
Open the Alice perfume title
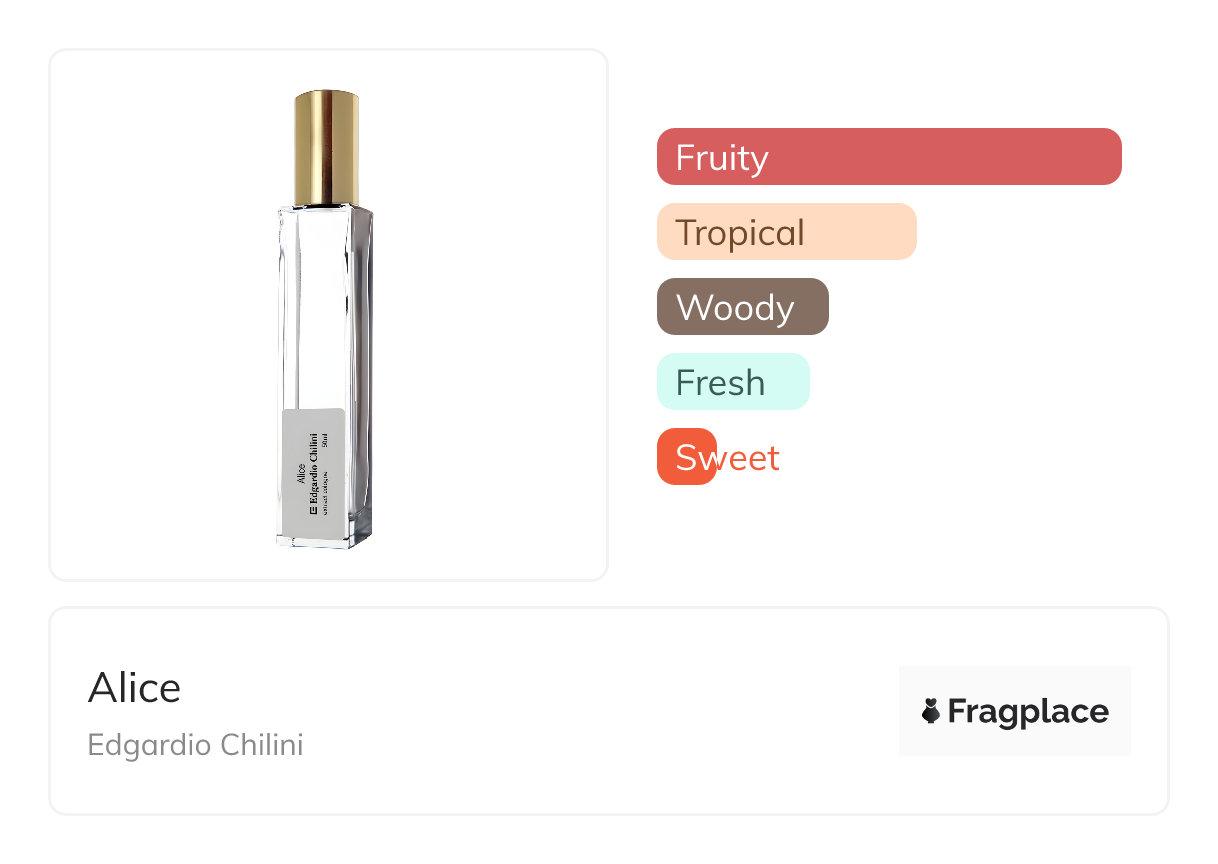tap(134, 688)
